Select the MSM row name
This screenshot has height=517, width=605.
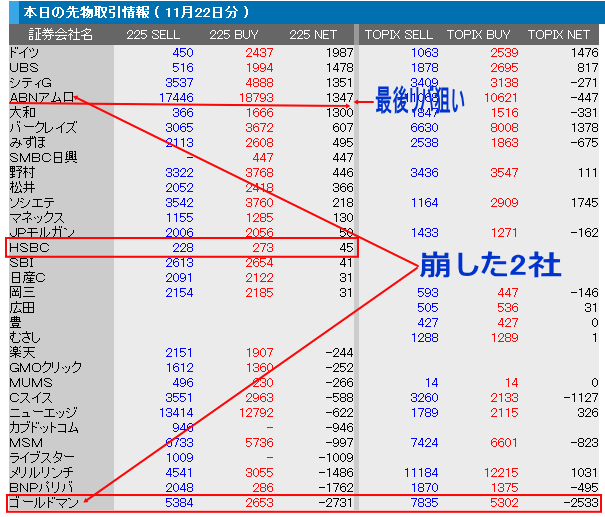pos(26,443)
